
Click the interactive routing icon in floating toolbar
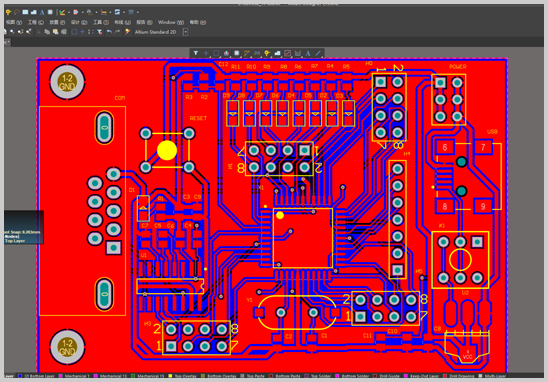(247, 53)
